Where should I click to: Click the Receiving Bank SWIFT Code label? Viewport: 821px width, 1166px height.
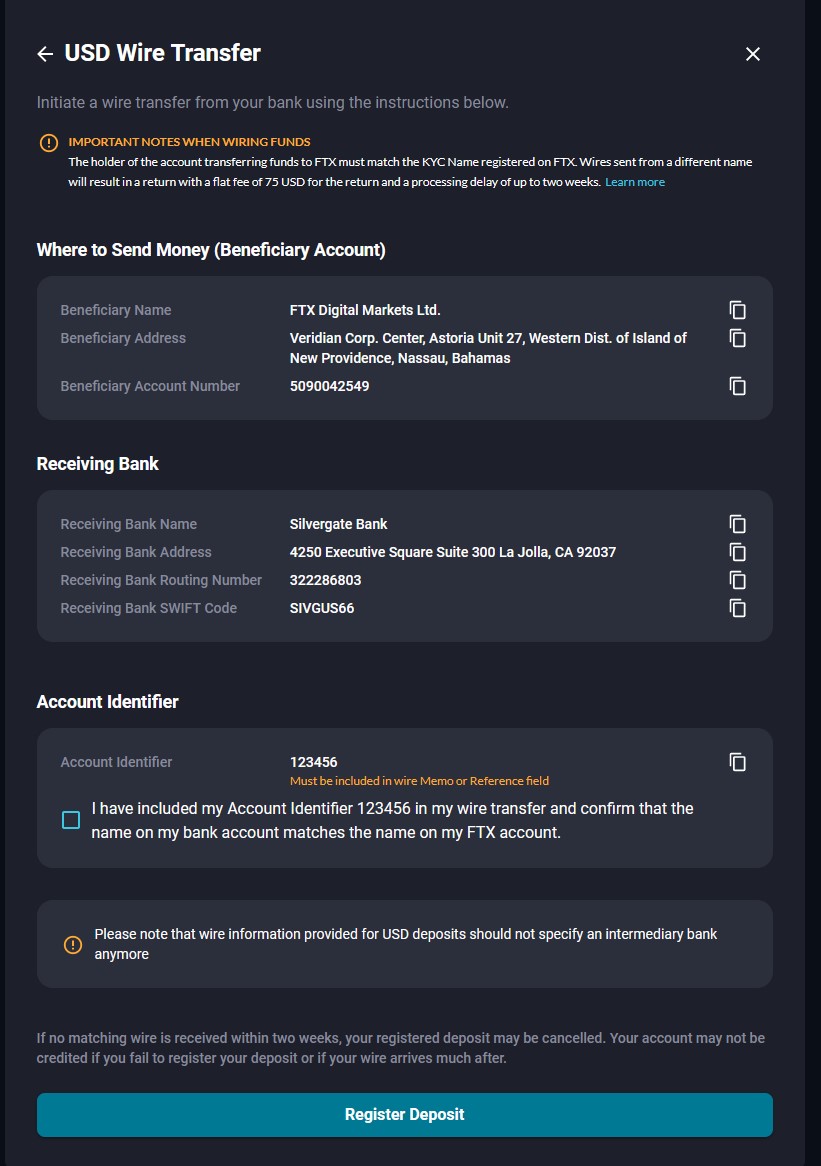tap(149, 608)
